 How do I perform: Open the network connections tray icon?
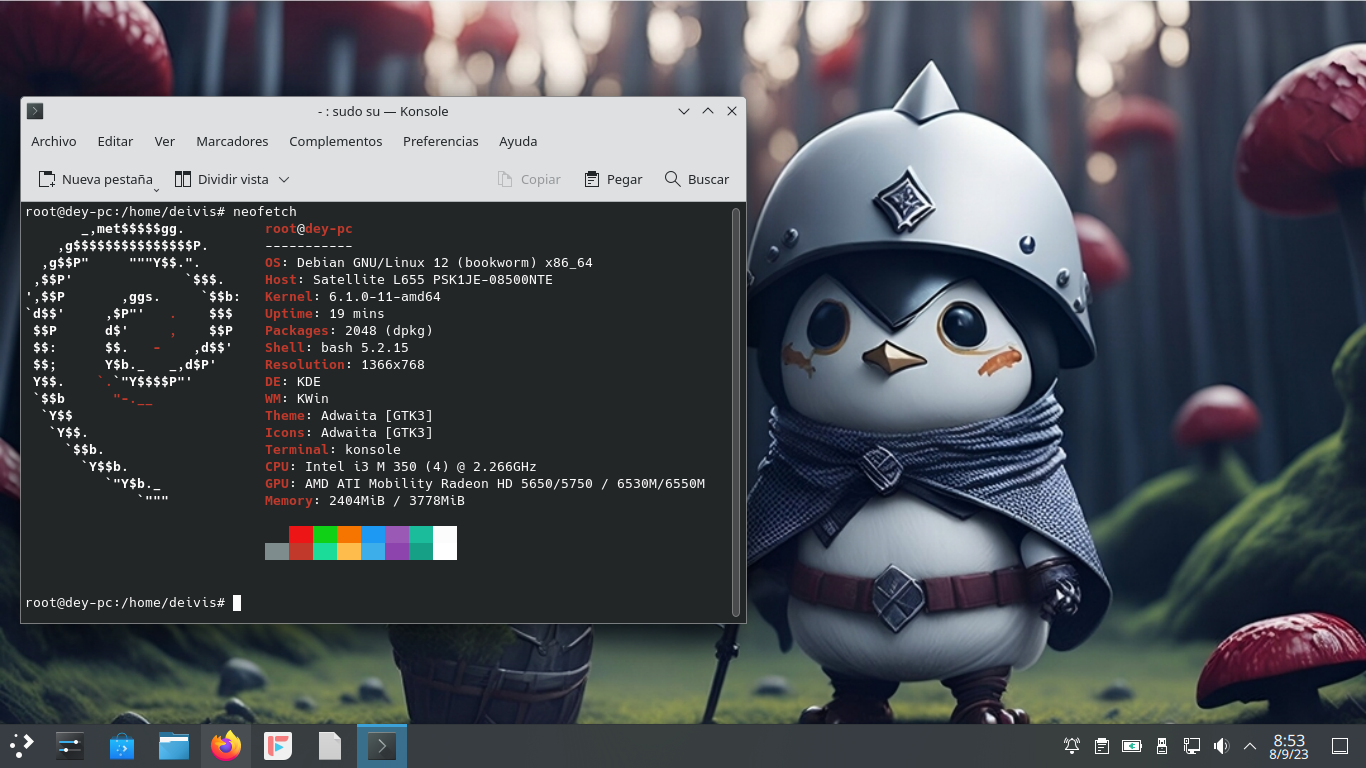coord(1191,746)
